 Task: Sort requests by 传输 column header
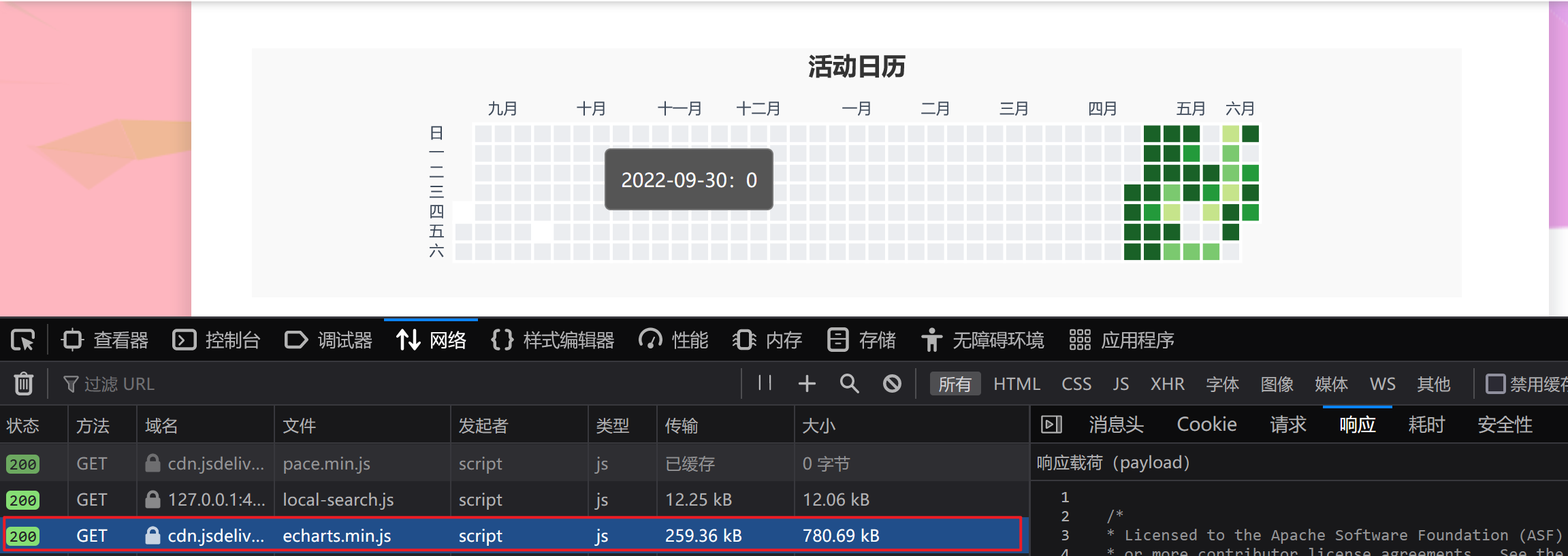pos(682,425)
